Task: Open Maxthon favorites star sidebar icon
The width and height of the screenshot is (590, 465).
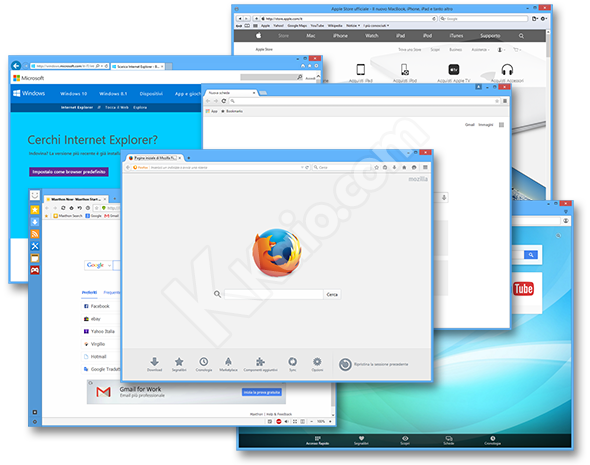Action: click(35, 210)
